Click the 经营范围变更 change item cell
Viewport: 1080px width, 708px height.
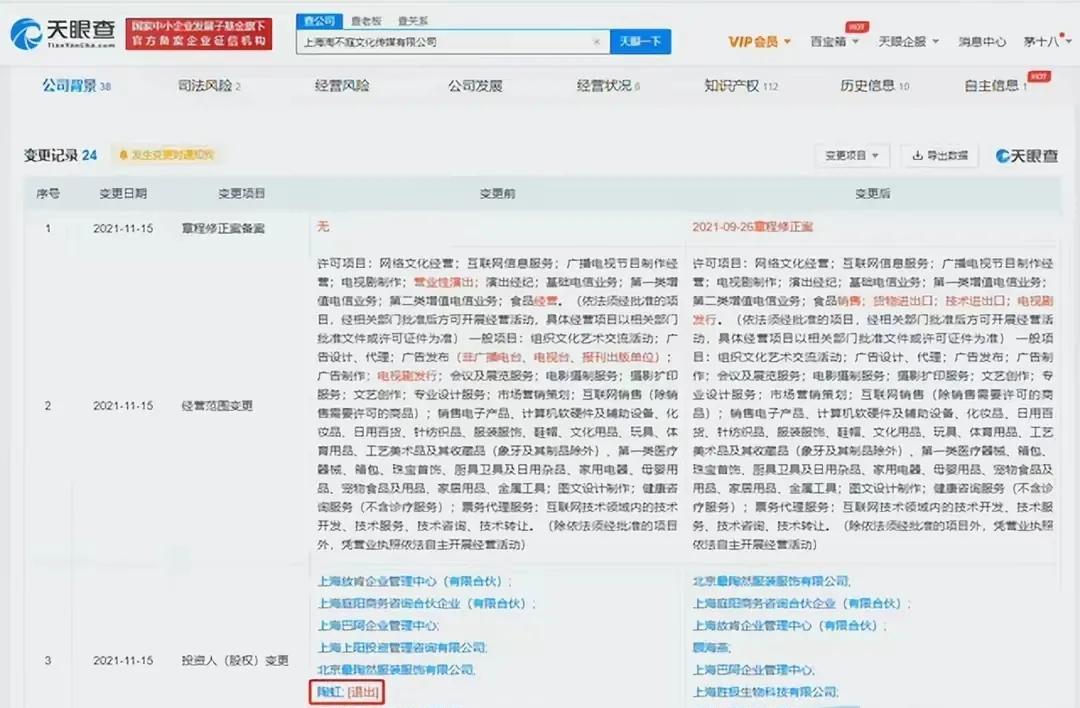tap(216, 406)
